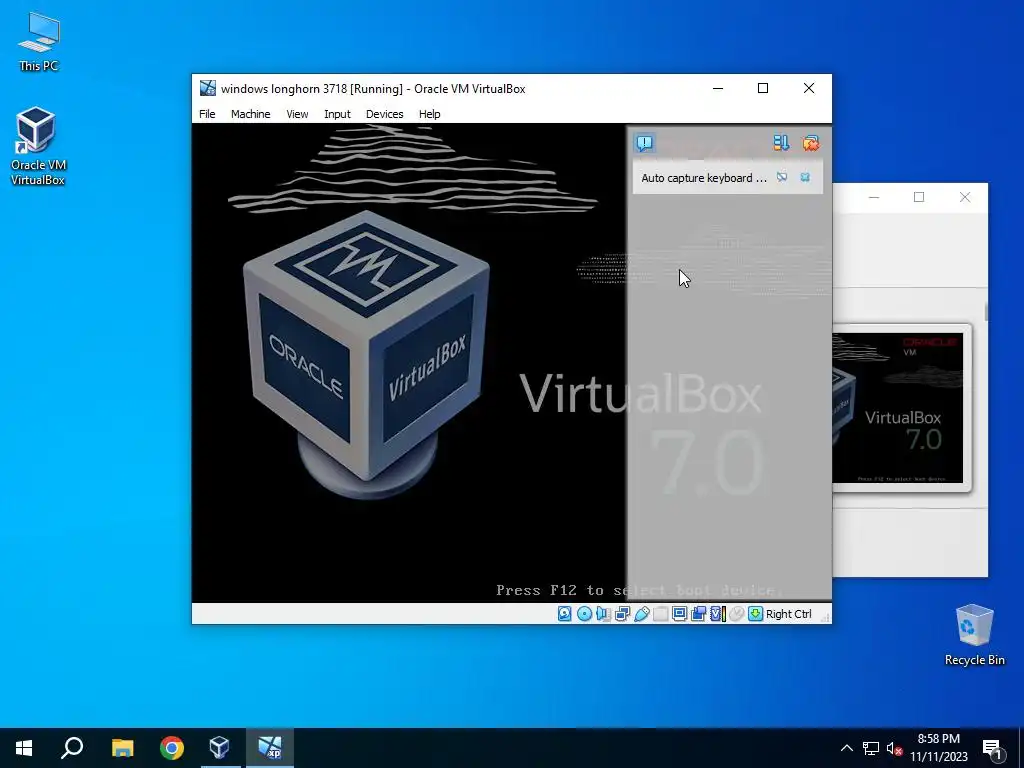The width and height of the screenshot is (1024, 768).
Task: Click the VirtualBox window title bar icon
Action: [x=208, y=88]
